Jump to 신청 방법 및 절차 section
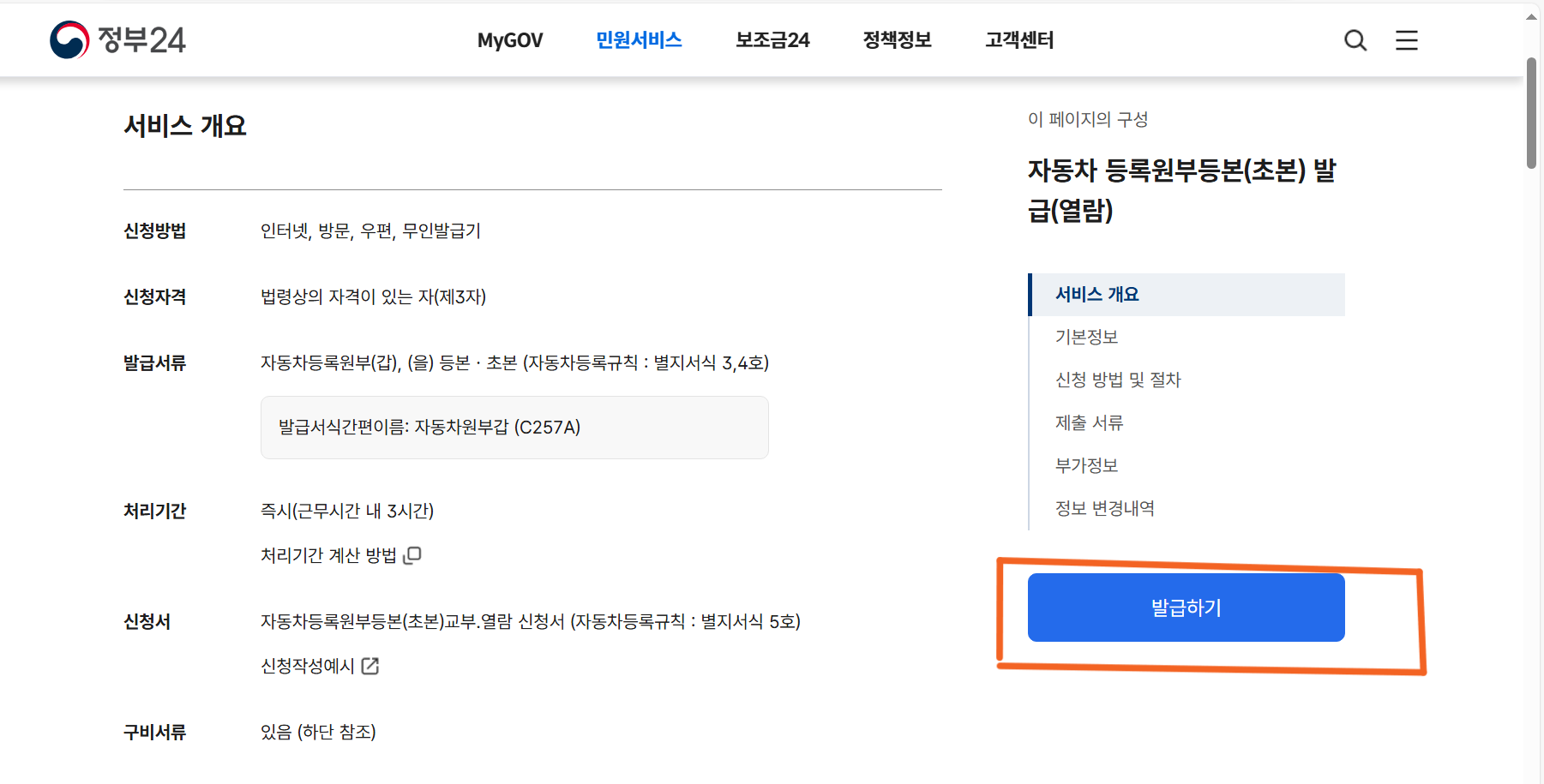This screenshot has height=784, width=1544. tap(1118, 380)
